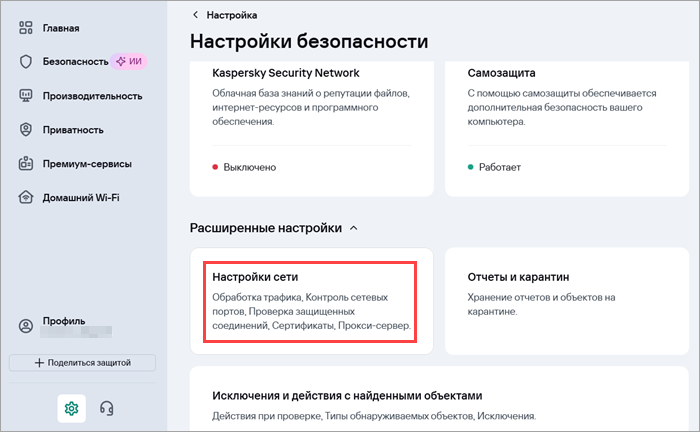This screenshot has height=432, width=700.
Task: Open settings via the green gear icon
Action: tap(71, 408)
